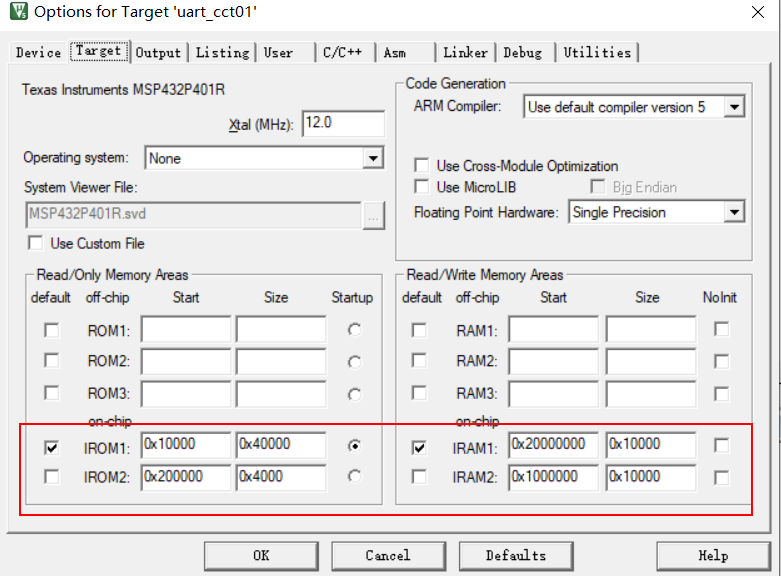Enable NoInit for RAM1
This screenshot has height=576, width=781.
[x=721, y=329]
